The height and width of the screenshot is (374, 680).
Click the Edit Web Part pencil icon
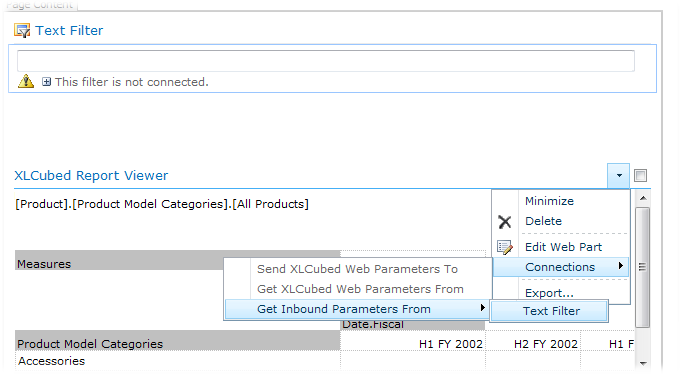[x=505, y=247]
